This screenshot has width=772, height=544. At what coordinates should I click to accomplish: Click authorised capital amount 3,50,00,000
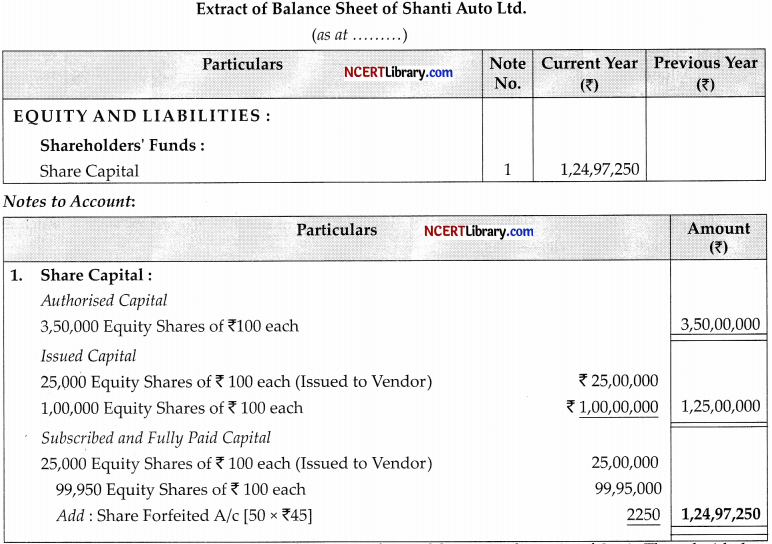click(720, 324)
